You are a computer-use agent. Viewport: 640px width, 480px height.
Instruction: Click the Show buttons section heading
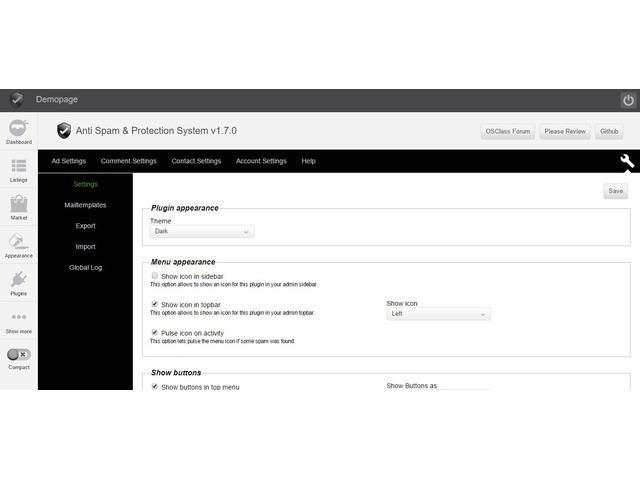coord(176,372)
